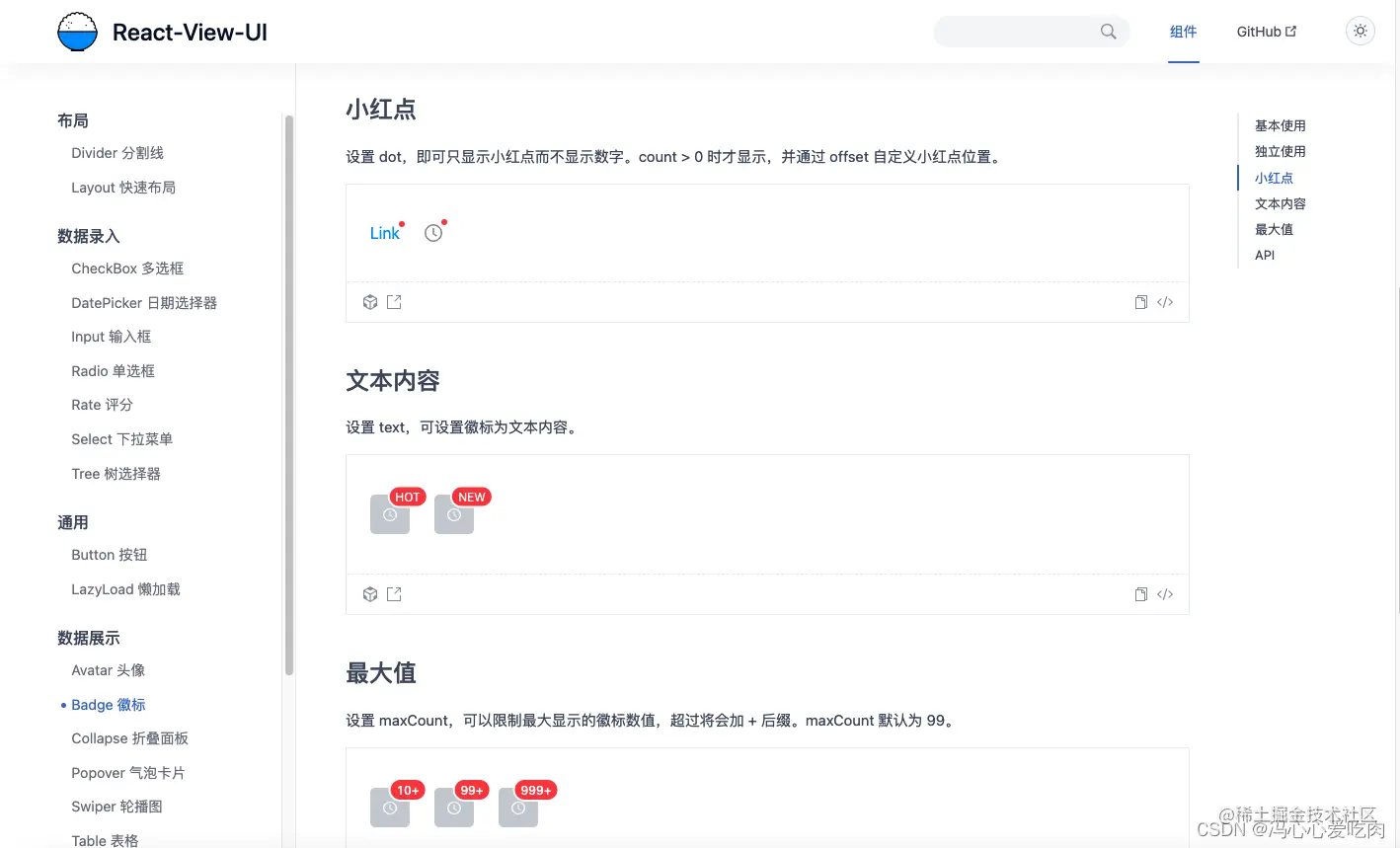Open the GitHub link in the header
The width and height of the screenshot is (1400, 848).
[x=1266, y=31]
